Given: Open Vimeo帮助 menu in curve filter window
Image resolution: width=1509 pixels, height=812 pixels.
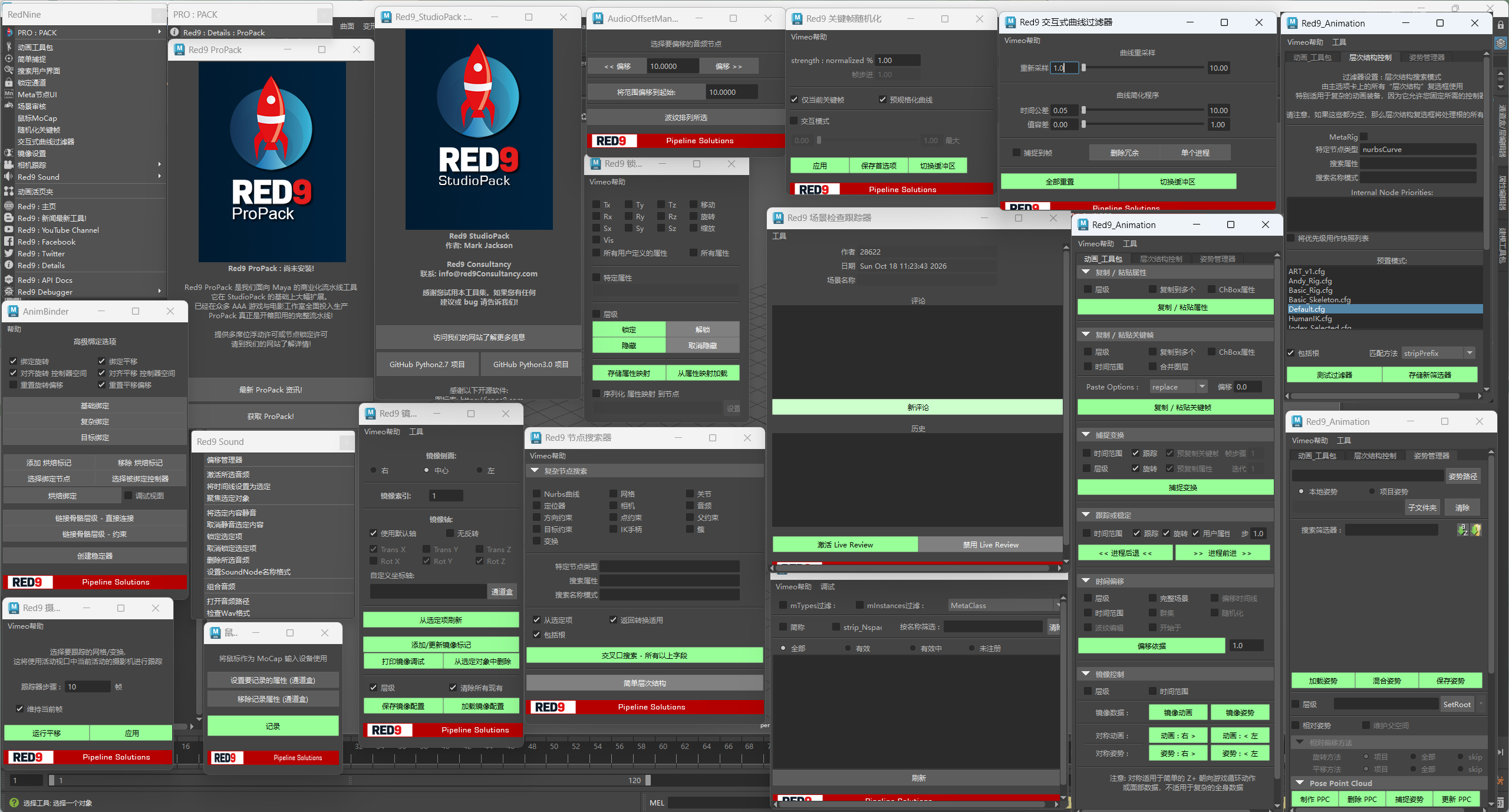Looking at the screenshot, I should 1022,40.
